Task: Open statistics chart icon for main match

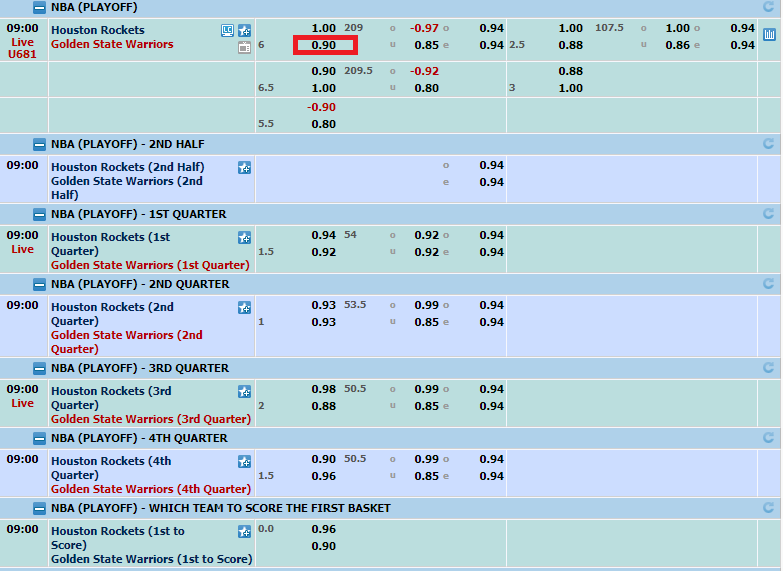Action: [769, 34]
